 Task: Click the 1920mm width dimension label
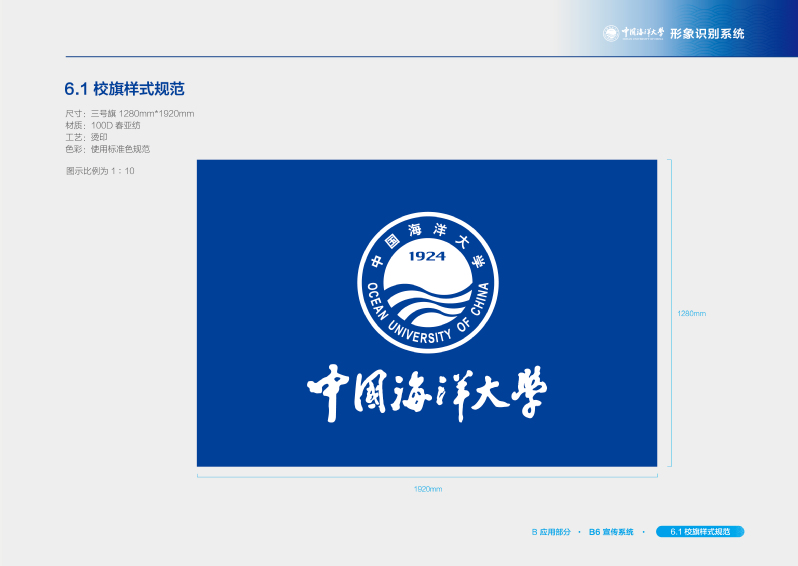[x=428, y=489]
